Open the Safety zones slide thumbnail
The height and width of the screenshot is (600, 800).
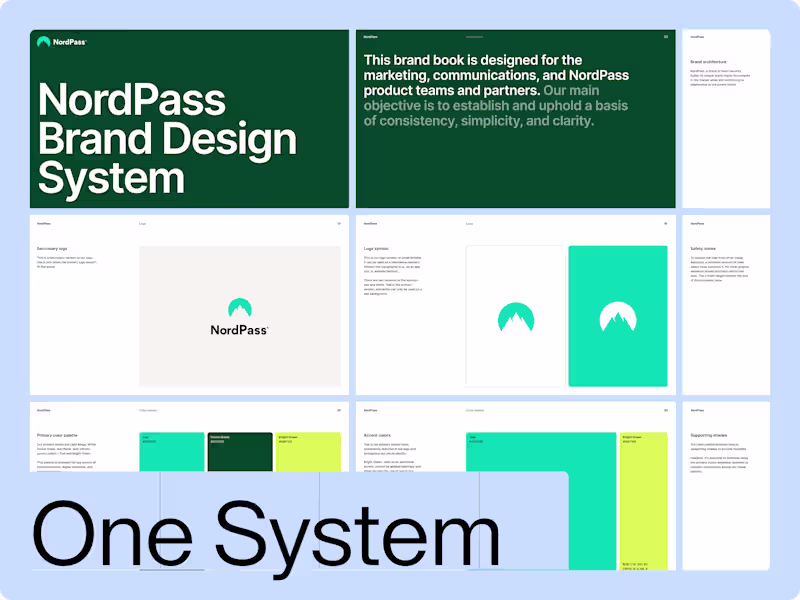[x=726, y=305]
